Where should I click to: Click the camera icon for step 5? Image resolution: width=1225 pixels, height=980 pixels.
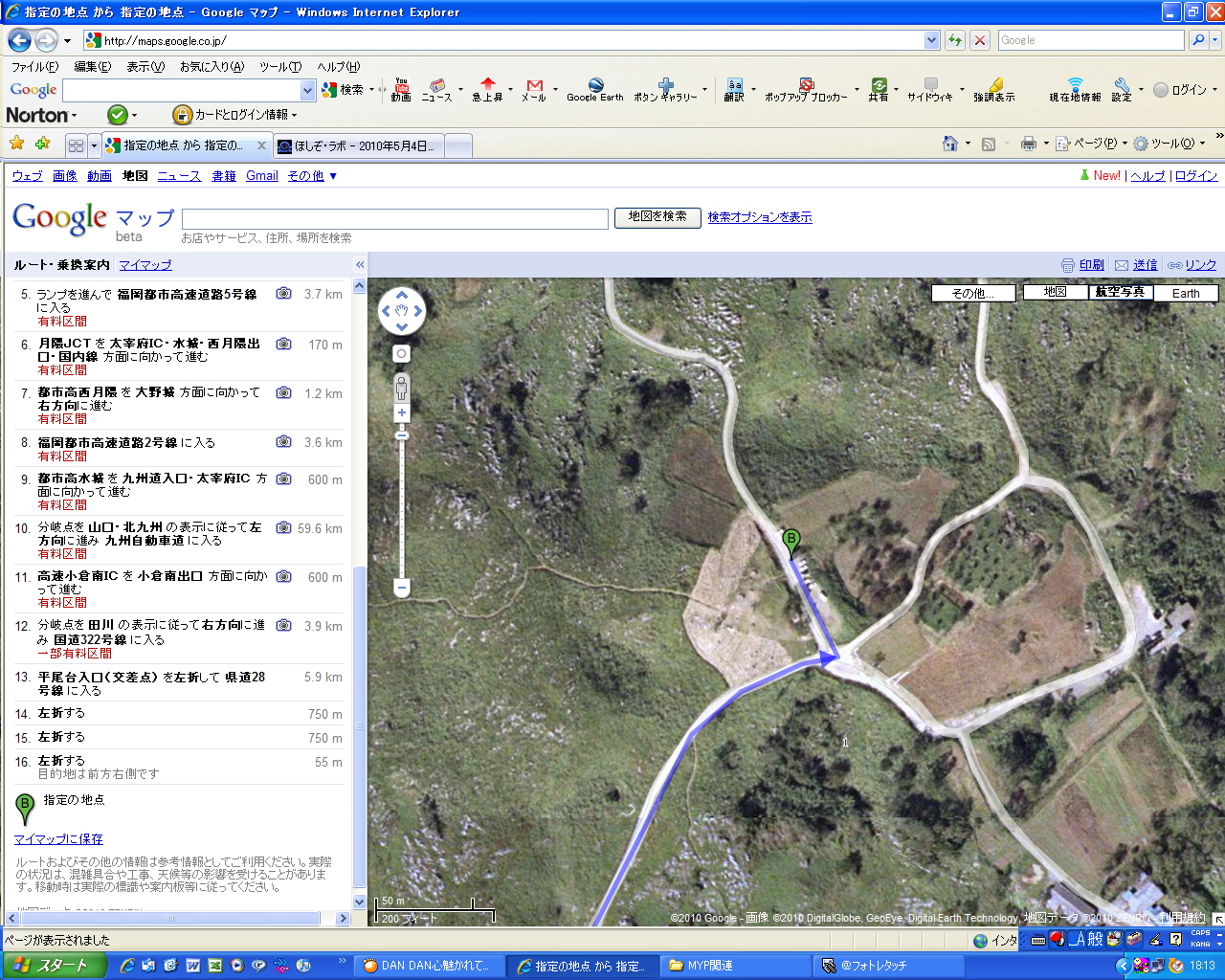coord(283,294)
